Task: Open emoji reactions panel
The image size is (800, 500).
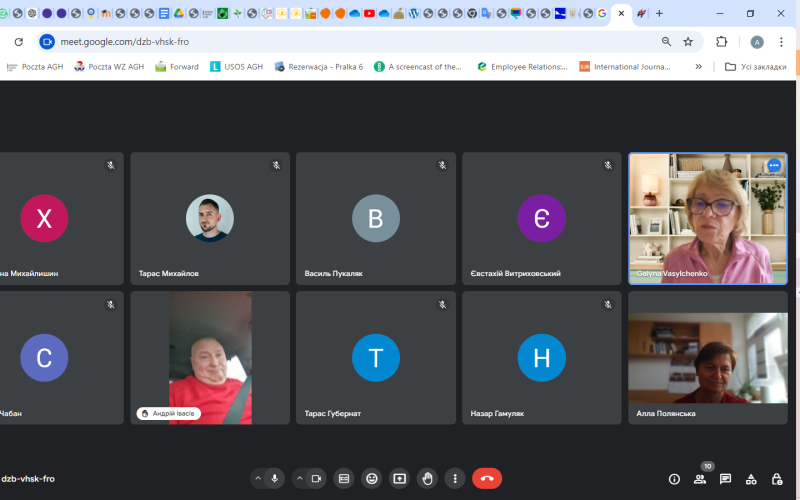Action: (372, 479)
